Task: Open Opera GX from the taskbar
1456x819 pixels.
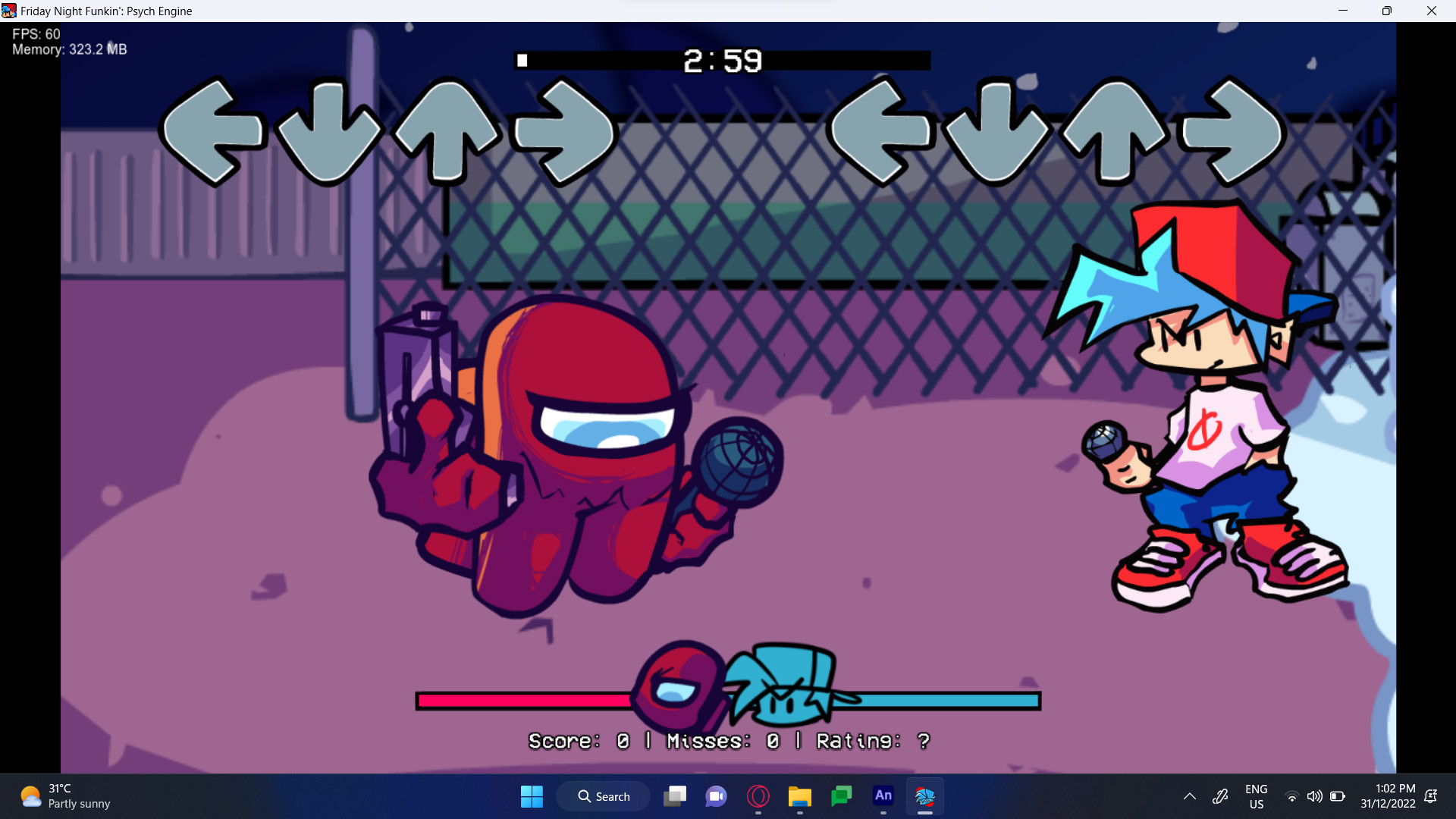Action: [759, 796]
